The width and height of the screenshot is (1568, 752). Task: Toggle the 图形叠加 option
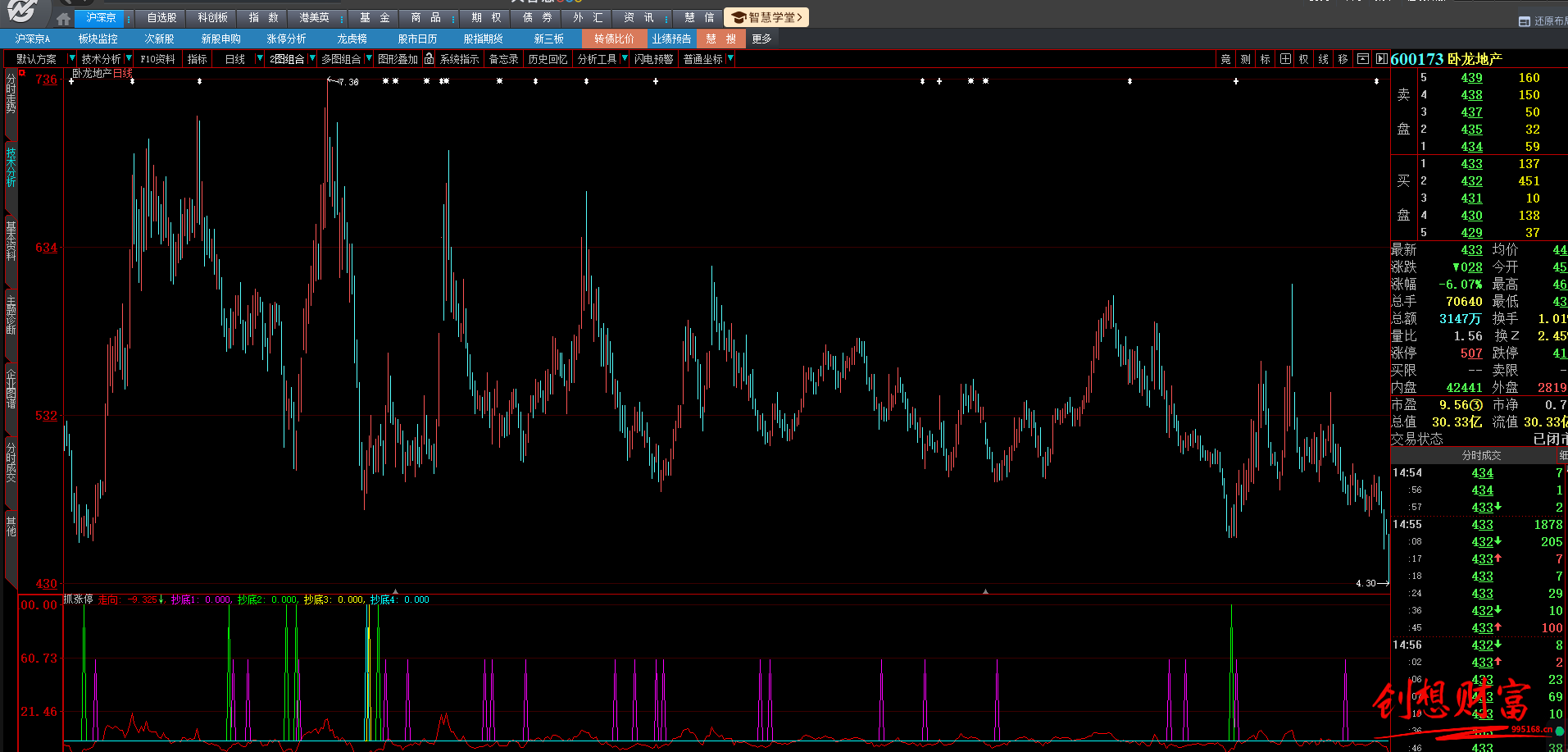(398, 59)
